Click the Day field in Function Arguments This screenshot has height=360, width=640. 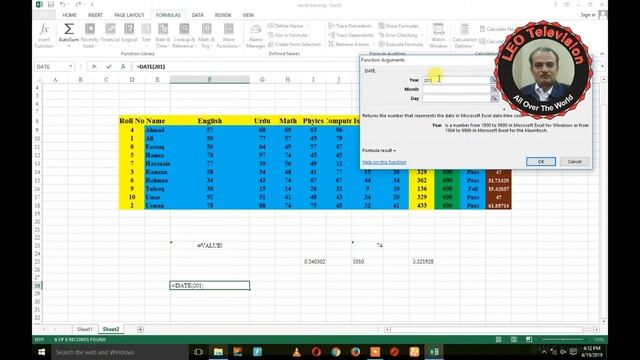click(x=456, y=98)
